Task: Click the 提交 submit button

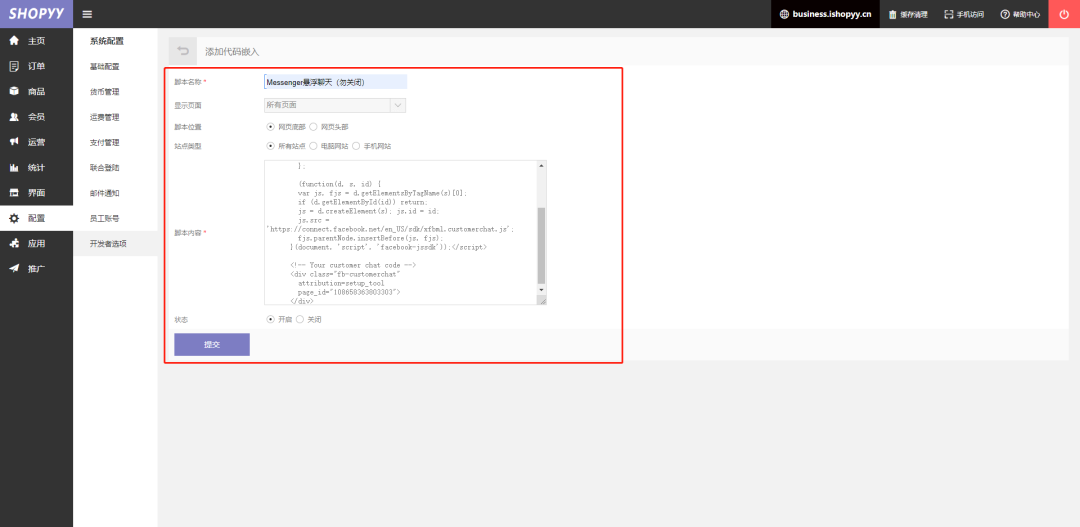Action: (212, 344)
